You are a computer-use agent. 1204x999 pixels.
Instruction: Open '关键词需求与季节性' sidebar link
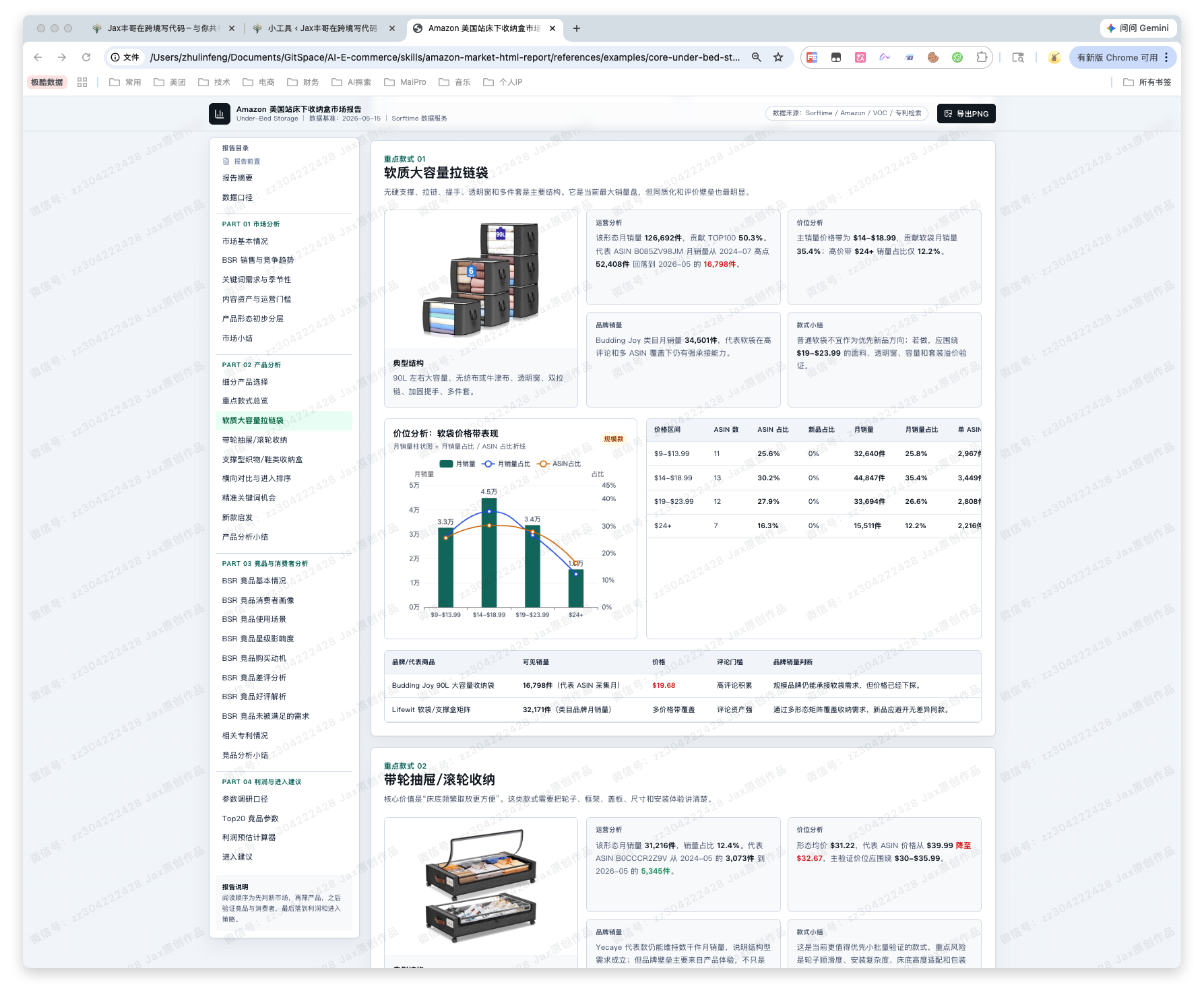[x=257, y=280]
